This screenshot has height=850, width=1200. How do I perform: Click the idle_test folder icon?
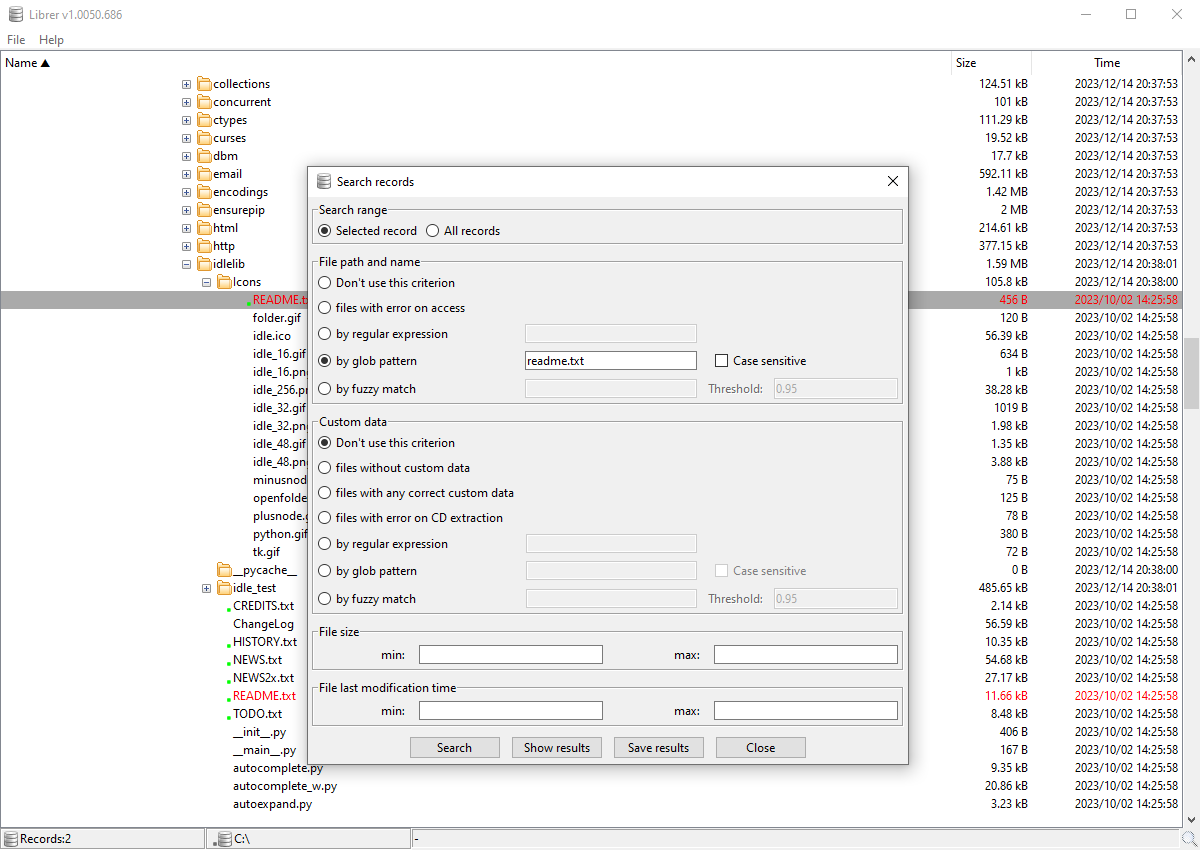[x=224, y=588]
